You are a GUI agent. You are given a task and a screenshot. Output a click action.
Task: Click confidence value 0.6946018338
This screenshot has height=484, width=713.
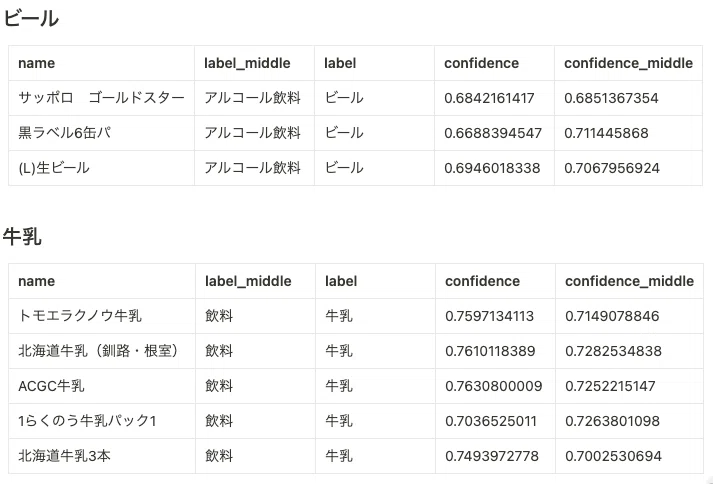pyautogui.click(x=492, y=168)
